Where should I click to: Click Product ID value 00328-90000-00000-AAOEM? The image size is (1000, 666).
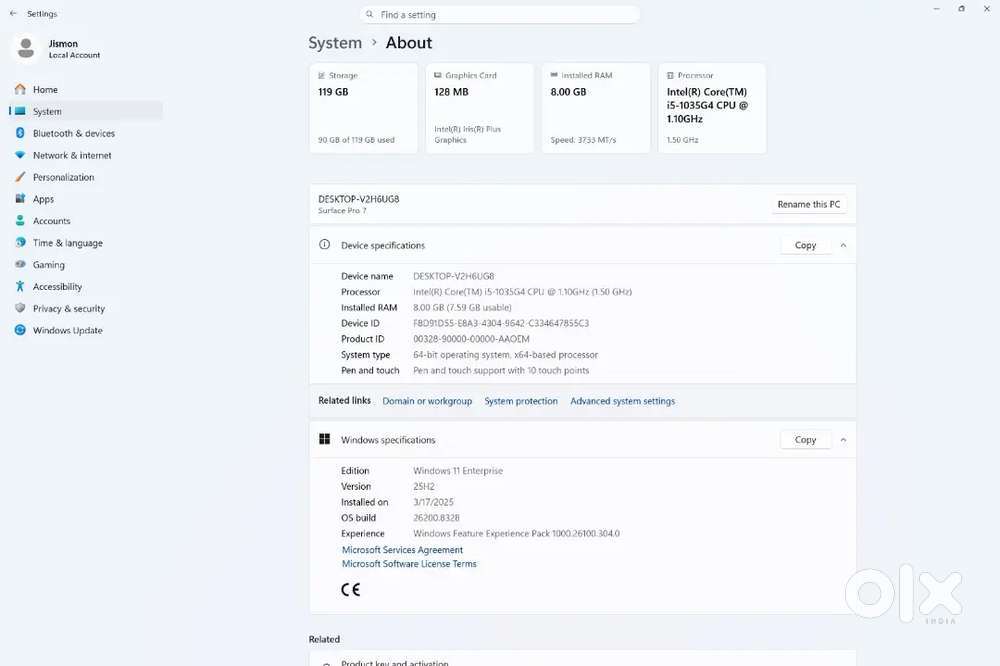pyautogui.click(x=471, y=339)
